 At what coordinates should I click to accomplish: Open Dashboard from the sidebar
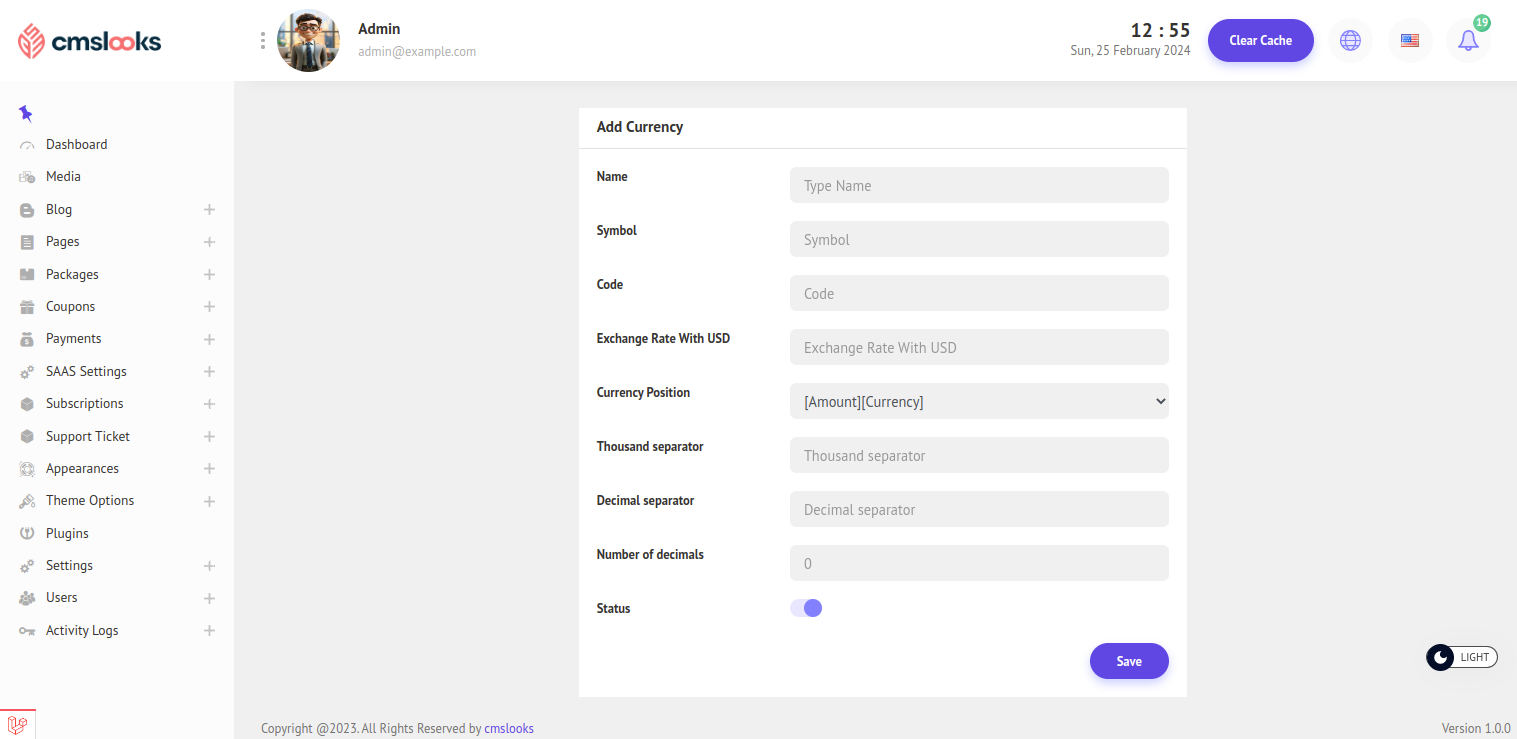(x=76, y=145)
